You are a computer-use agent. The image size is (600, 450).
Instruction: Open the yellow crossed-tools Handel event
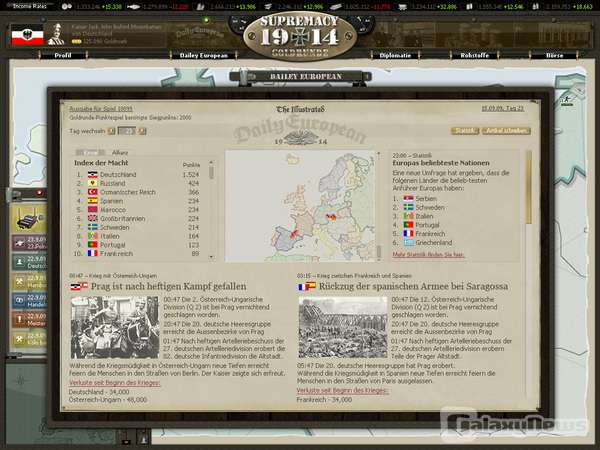pos(29,281)
